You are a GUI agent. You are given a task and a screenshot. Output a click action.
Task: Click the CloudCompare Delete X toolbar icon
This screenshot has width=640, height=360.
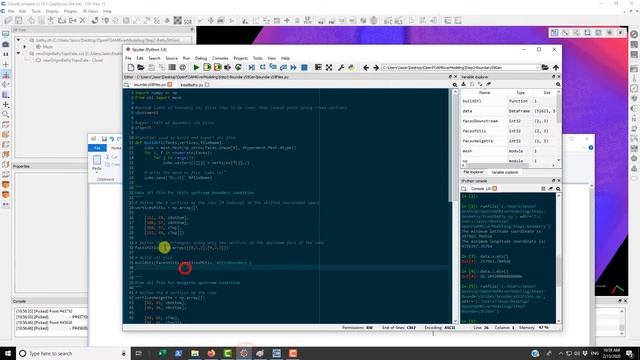click(82, 20)
